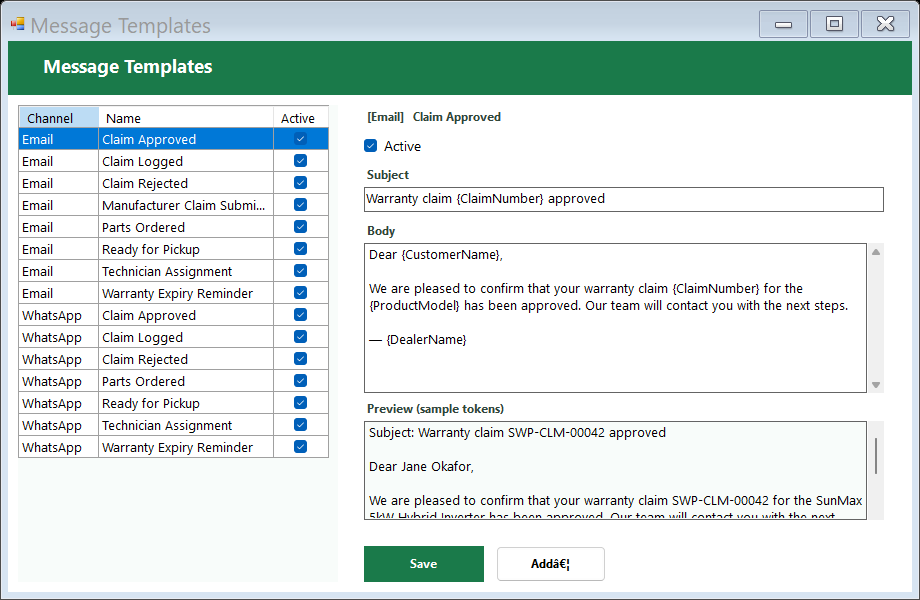Click the Preview sample tokens text box
The width and height of the screenshot is (920, 600).
coord(615,470)
